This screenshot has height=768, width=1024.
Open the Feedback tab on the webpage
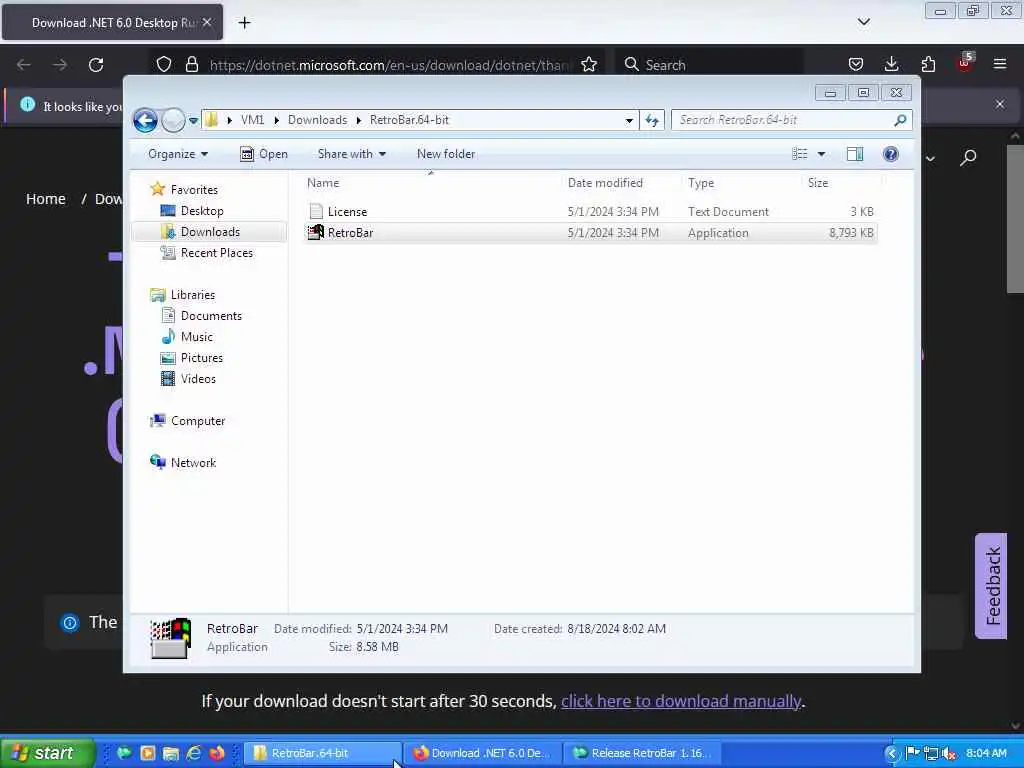pyautogui.click(x=992, y=586)
